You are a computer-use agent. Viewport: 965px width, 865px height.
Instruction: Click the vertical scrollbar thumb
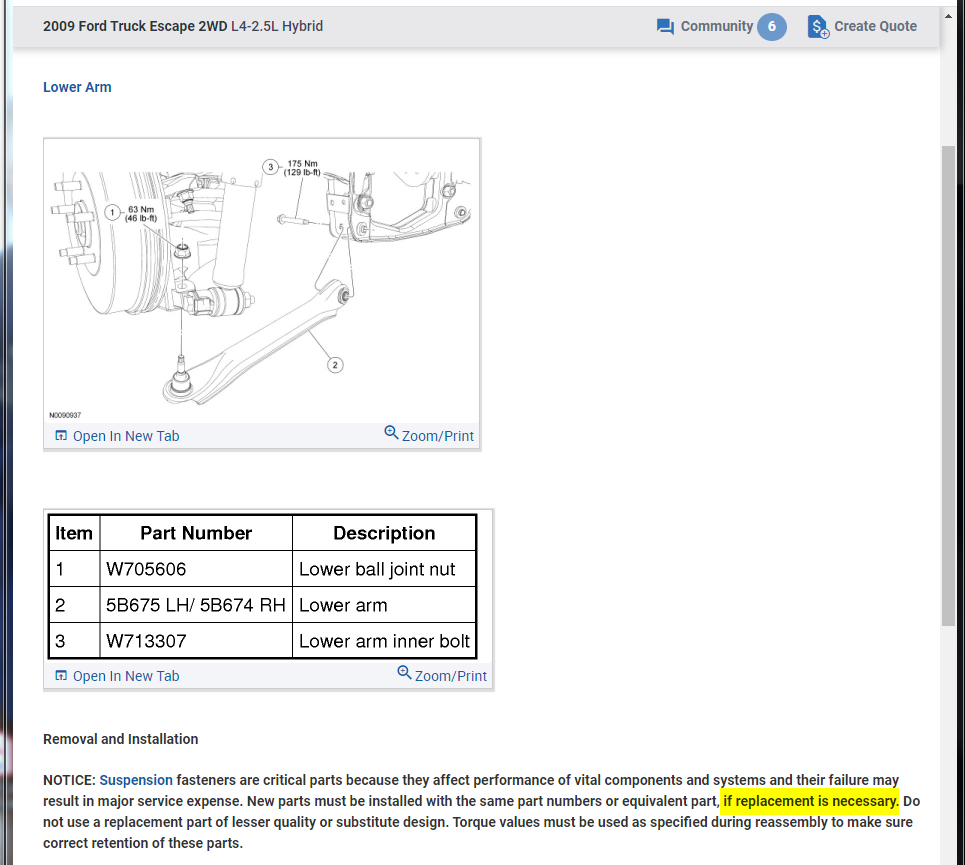click(x=948, y=386)
